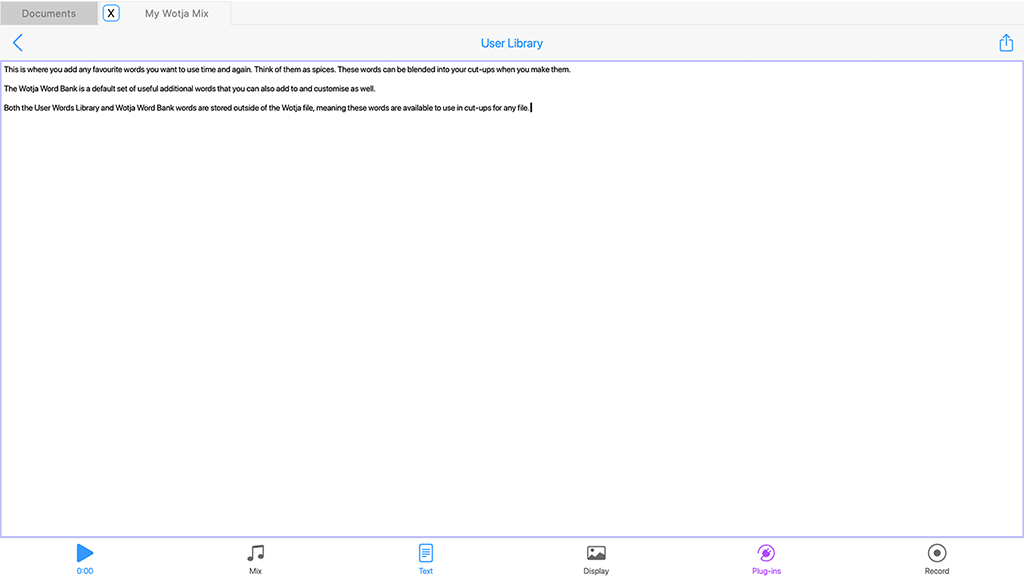This screenshot has width=1024, height=576.
Task: Open the purple Plug-ins plug icon
Action: (x=766, y=553)
